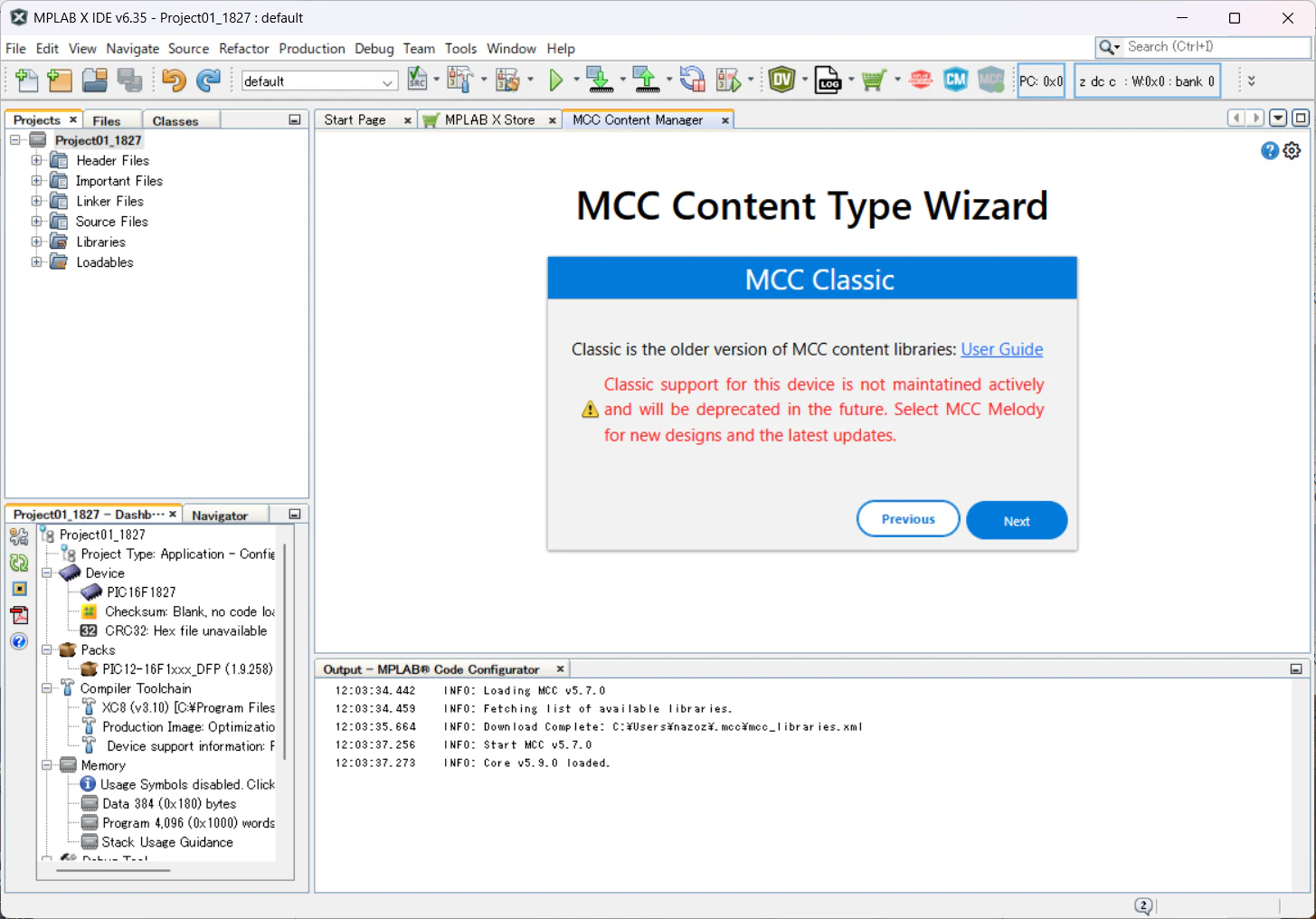Show more toolbar items via the chevron
This screenshot has height=919, width=1316.
pos(1251,81)
